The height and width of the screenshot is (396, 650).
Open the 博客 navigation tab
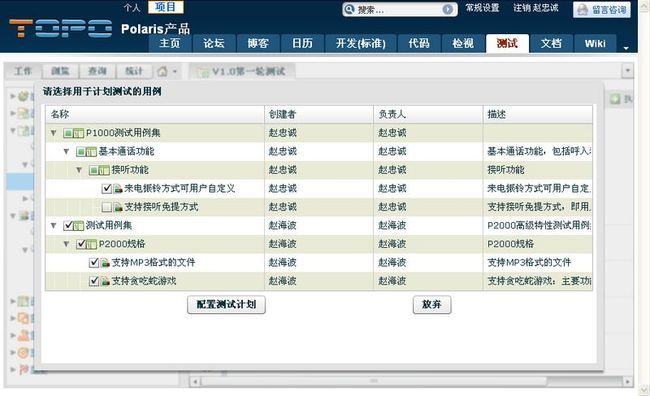coord(258,43)
